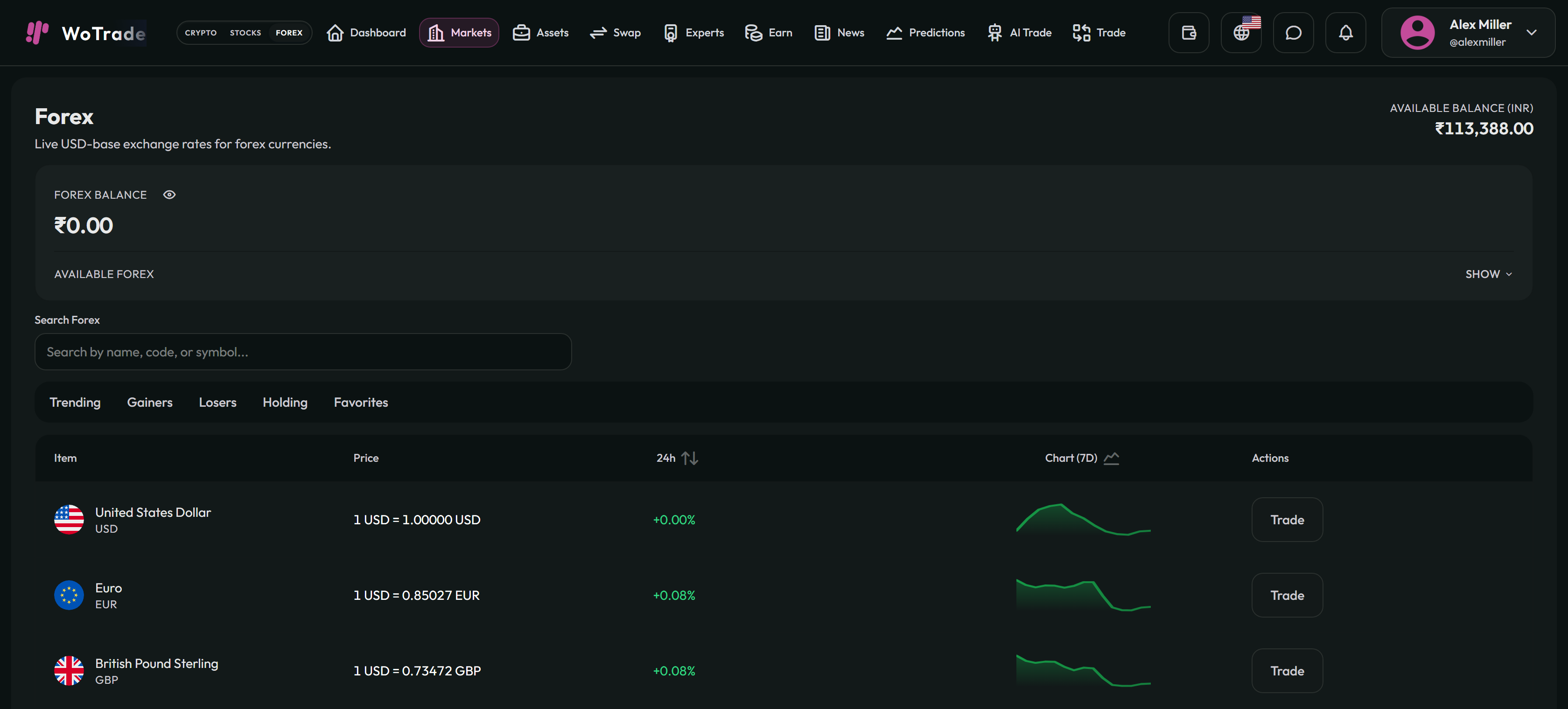The width and height of the screenshot is (1568, 709).
Task: Click the "1 USD = 0.85027 EUR" price
Action: click(x=416, y=595)
